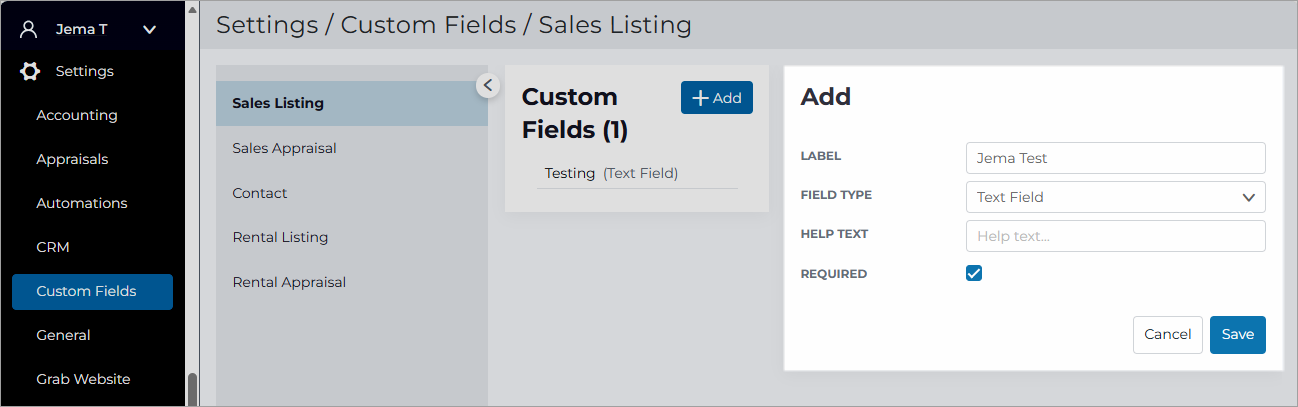The width and height of the screenshot is (1298, 407).
Task: Click the user profile icon
Action: click(x=29, y=29)
